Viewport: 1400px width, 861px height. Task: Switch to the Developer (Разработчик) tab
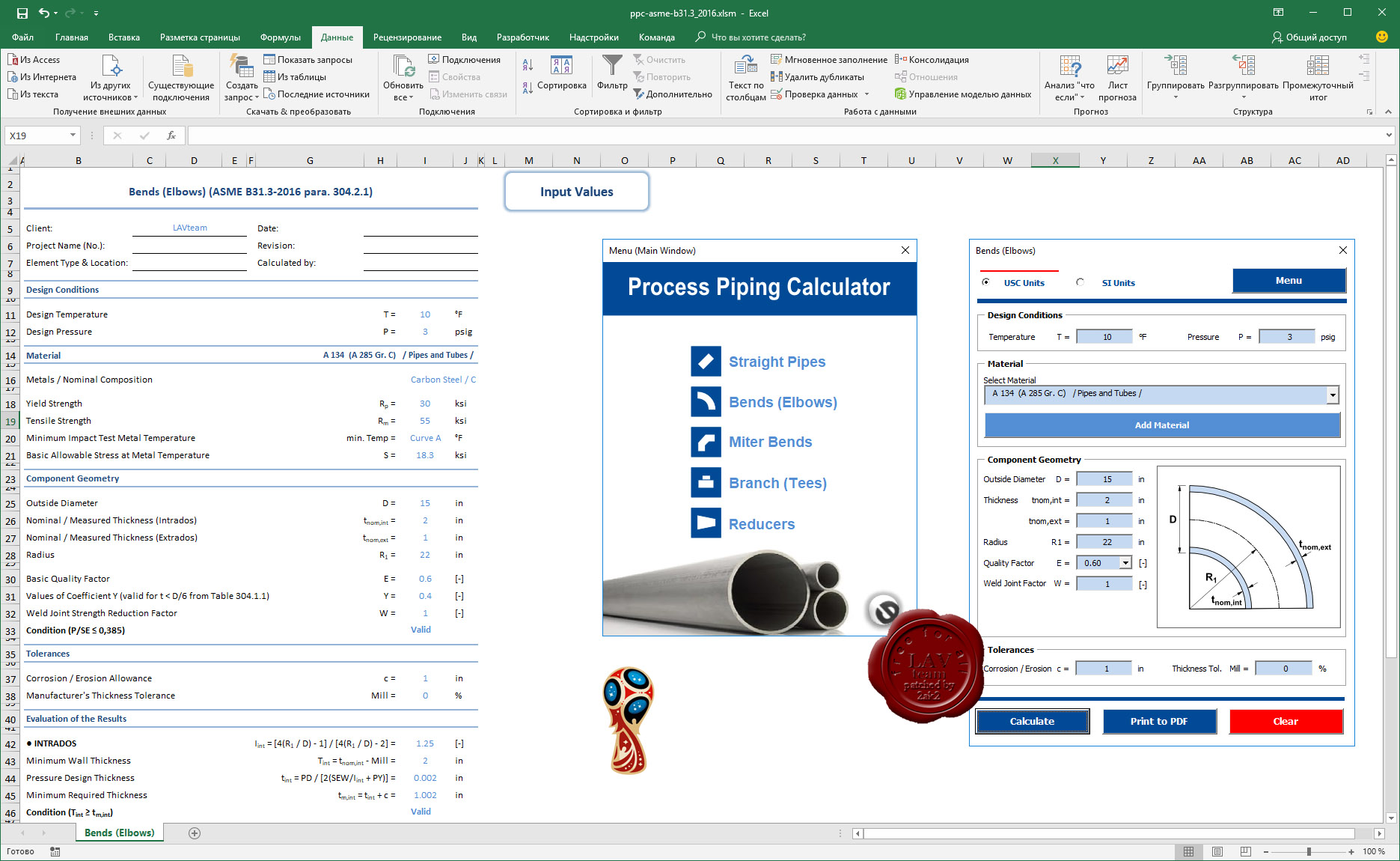pyautogui.click(x=523, y=37)
